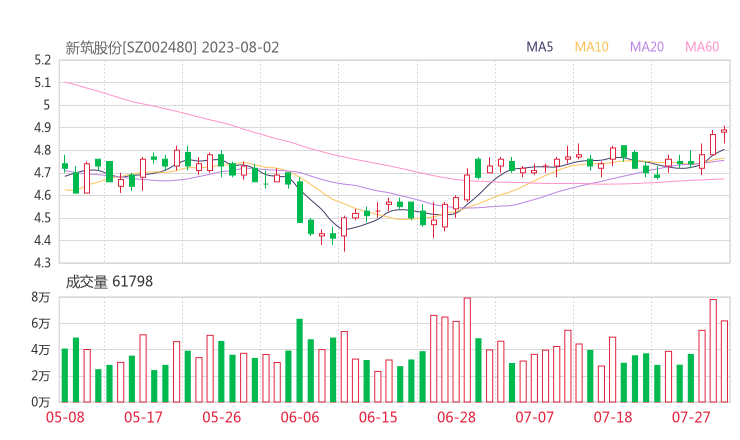Click the 5.2 price axis label
This screenshot has height=440, width=740.
coord(41,60)
